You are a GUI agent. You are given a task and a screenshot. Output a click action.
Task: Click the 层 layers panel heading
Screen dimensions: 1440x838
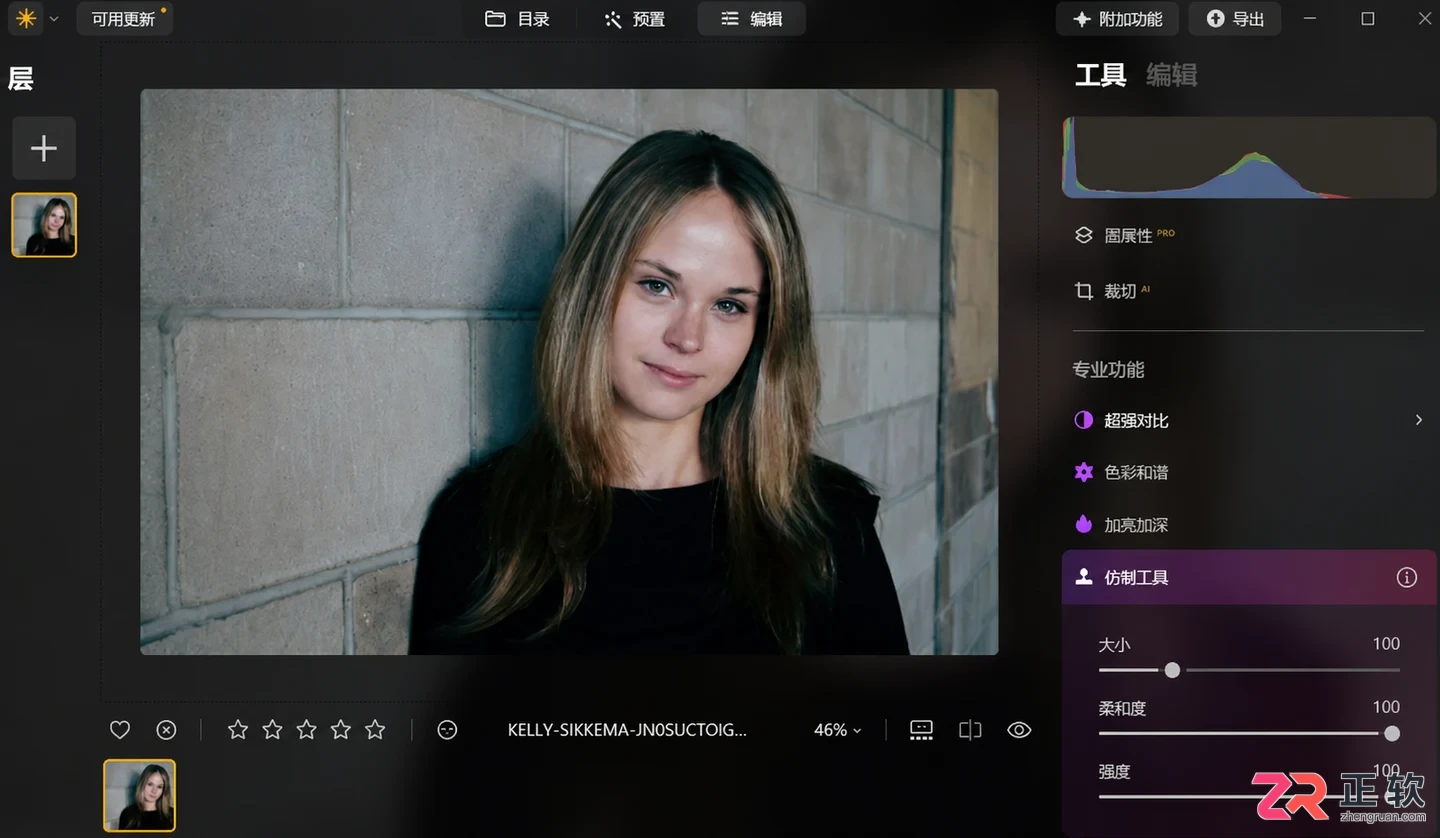21,78
